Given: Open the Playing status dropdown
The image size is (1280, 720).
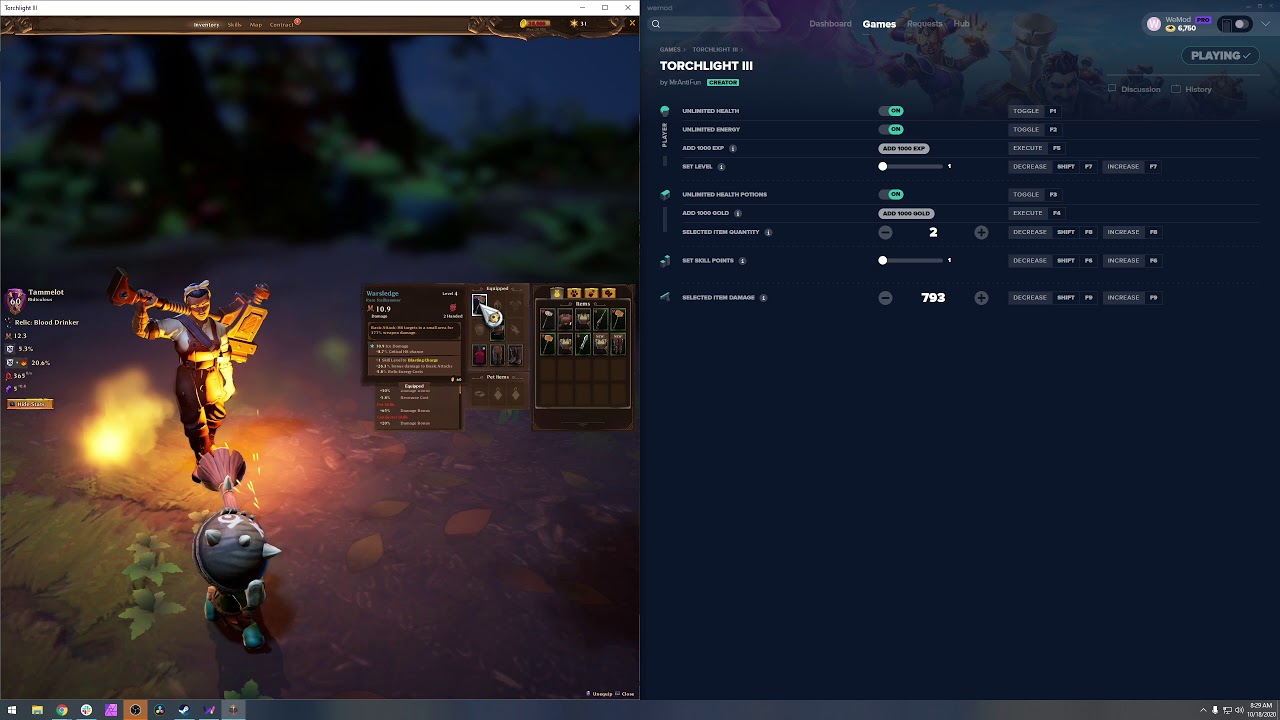Looking at the screenshot, I should pyautogui.click(x=1220, y=56).
